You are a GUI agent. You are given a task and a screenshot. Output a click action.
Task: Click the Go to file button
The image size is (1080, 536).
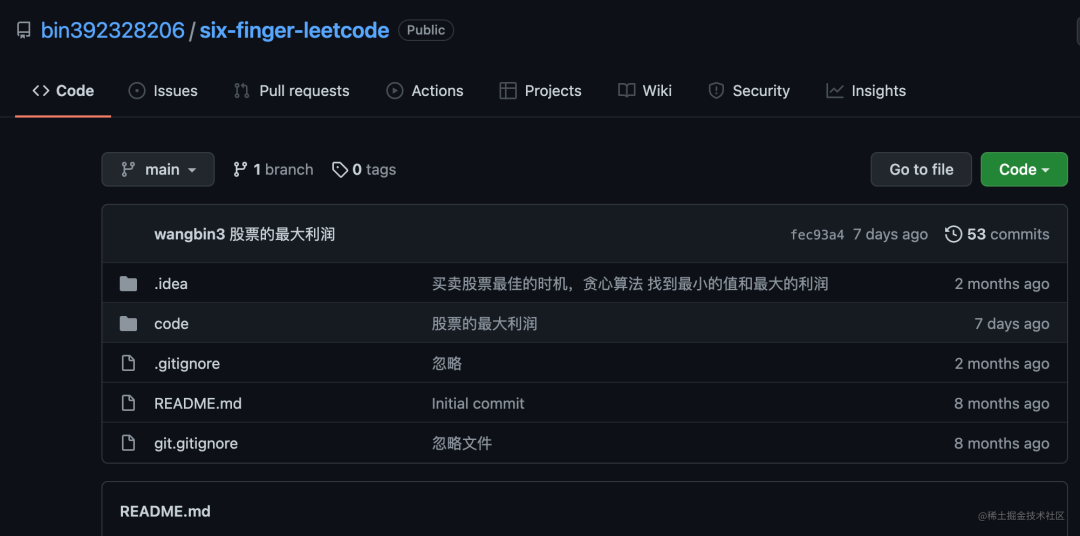click(921, 169)
